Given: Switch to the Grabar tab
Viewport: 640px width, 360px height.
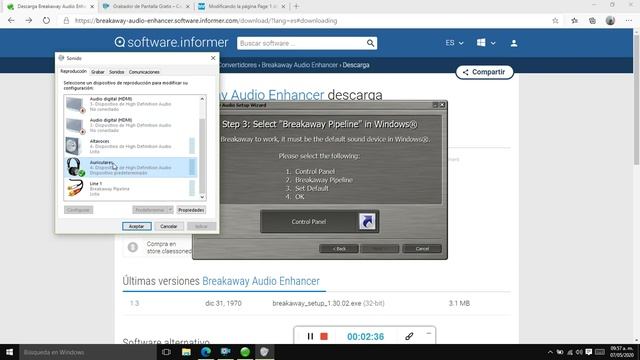Looking at the screenshot, I should tap(98, 72).
